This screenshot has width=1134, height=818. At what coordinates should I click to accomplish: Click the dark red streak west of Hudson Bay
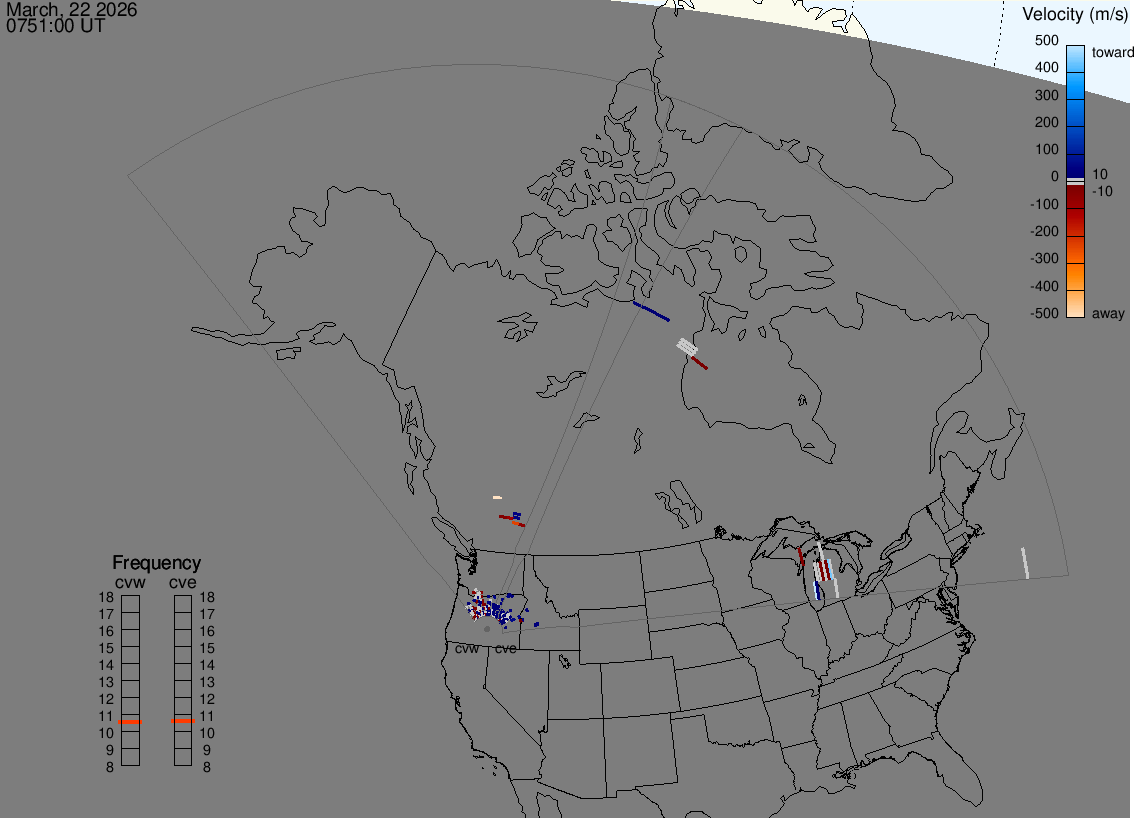point(699,363)
